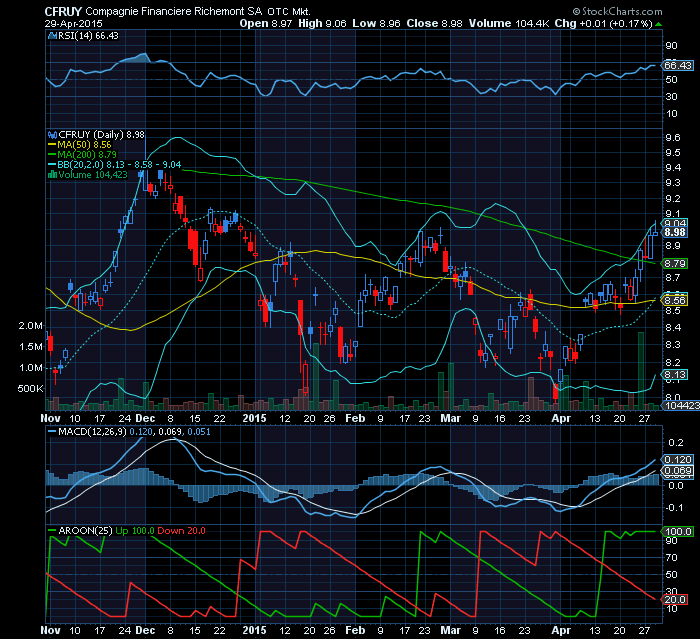Click the Aroon Down 20.0 legend text

point(181,531)
